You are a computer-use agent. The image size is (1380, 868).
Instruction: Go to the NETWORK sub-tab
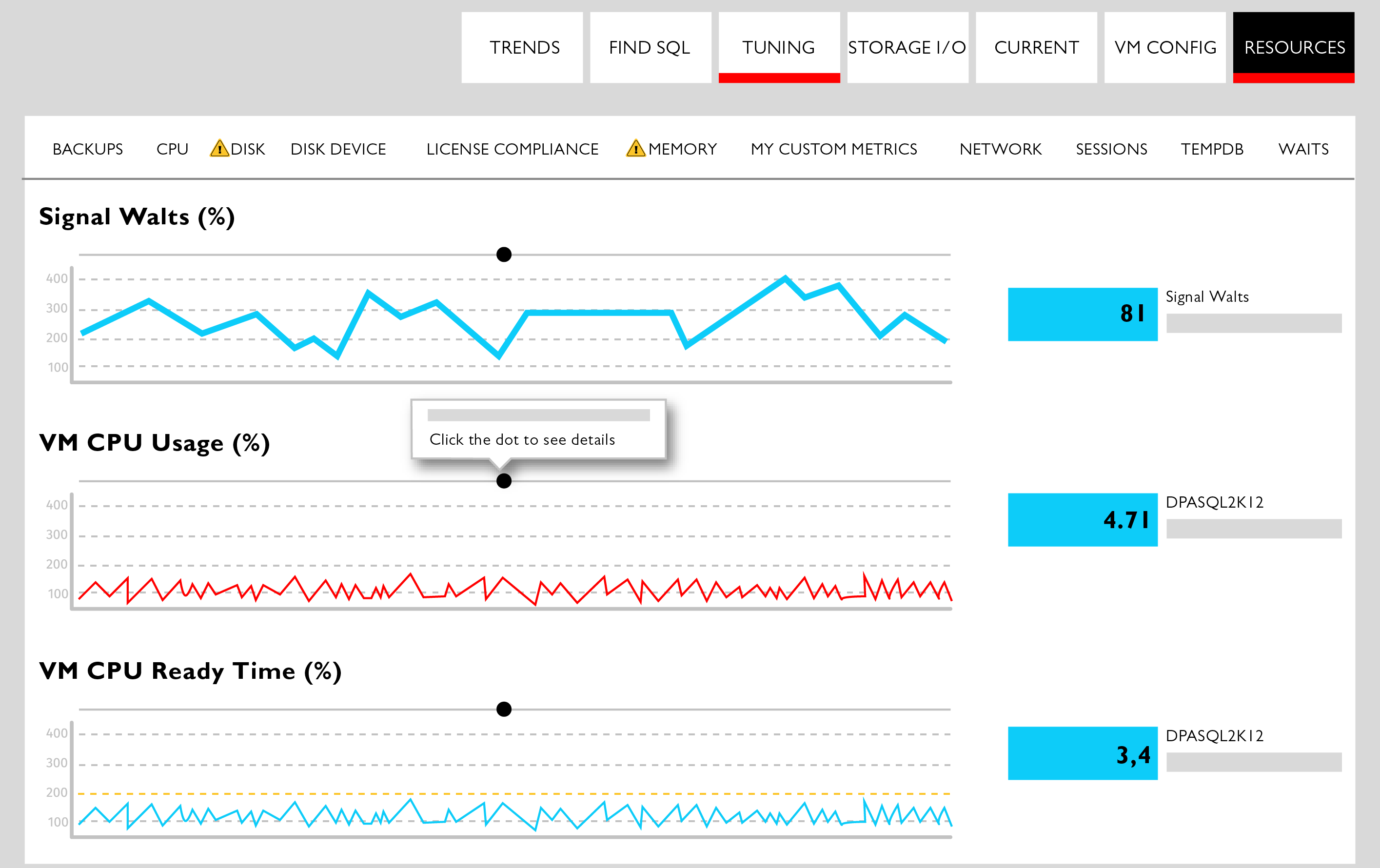[1001, 149]
